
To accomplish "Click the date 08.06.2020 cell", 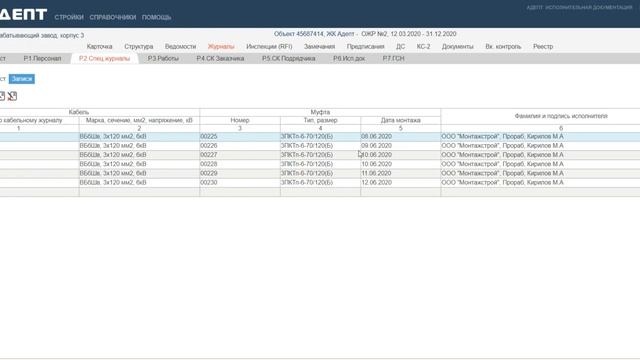I will point(400,136).
